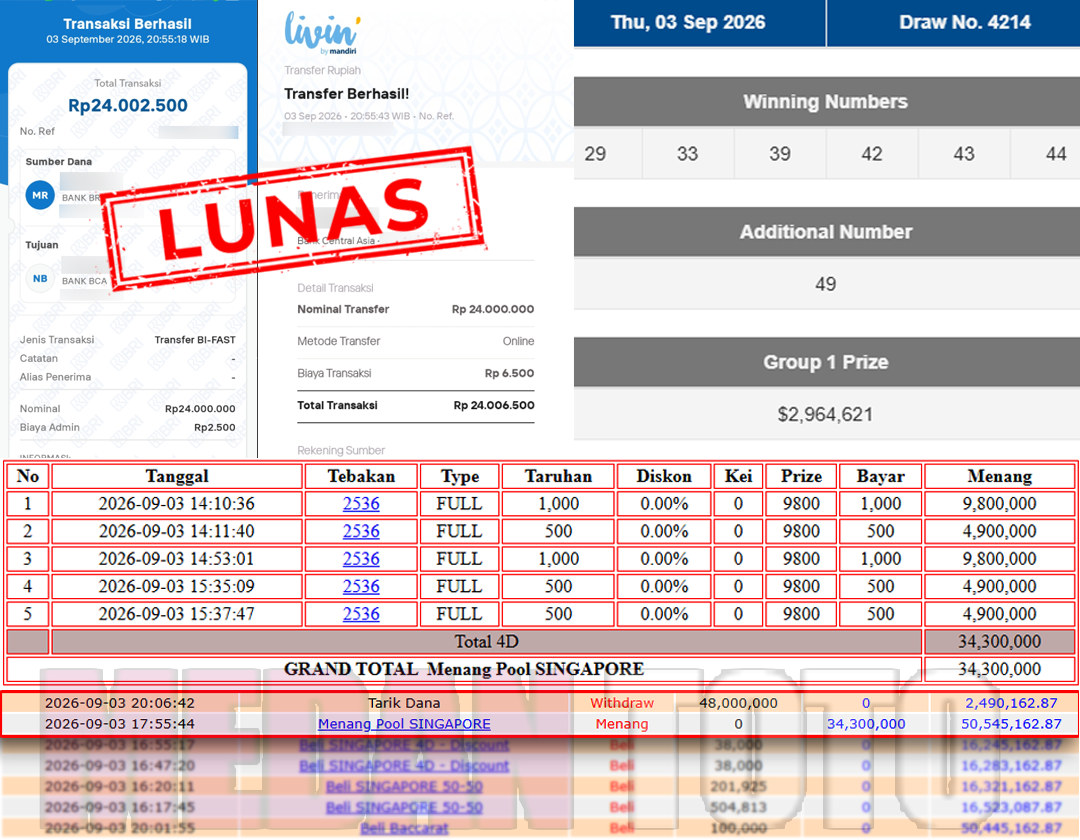Viewport: 1080px width, 840px height.
Task: Click Transfer BI-FAST transaction type
Action: pyautogui.click(x=195, y=339)
